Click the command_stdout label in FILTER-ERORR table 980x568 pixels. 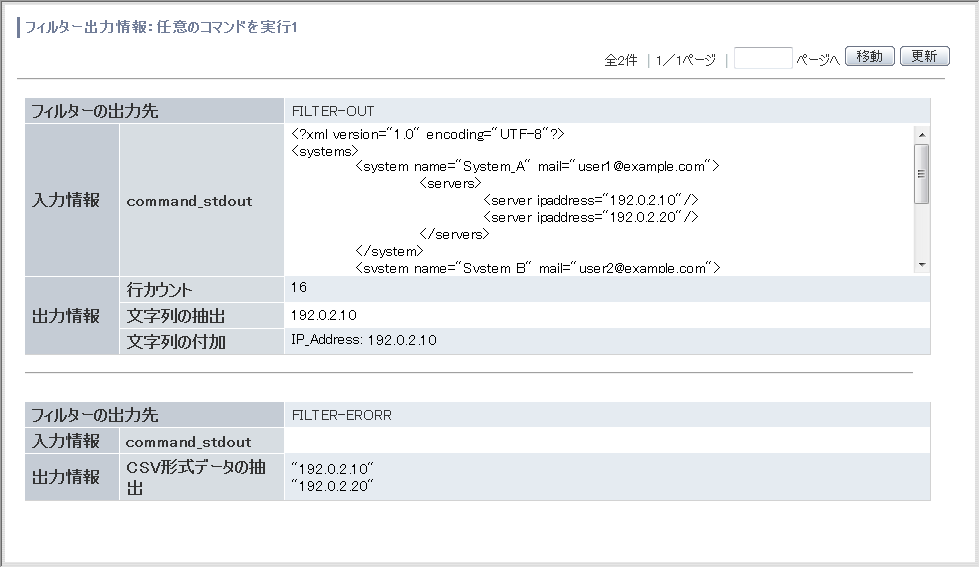coord(188,442)
